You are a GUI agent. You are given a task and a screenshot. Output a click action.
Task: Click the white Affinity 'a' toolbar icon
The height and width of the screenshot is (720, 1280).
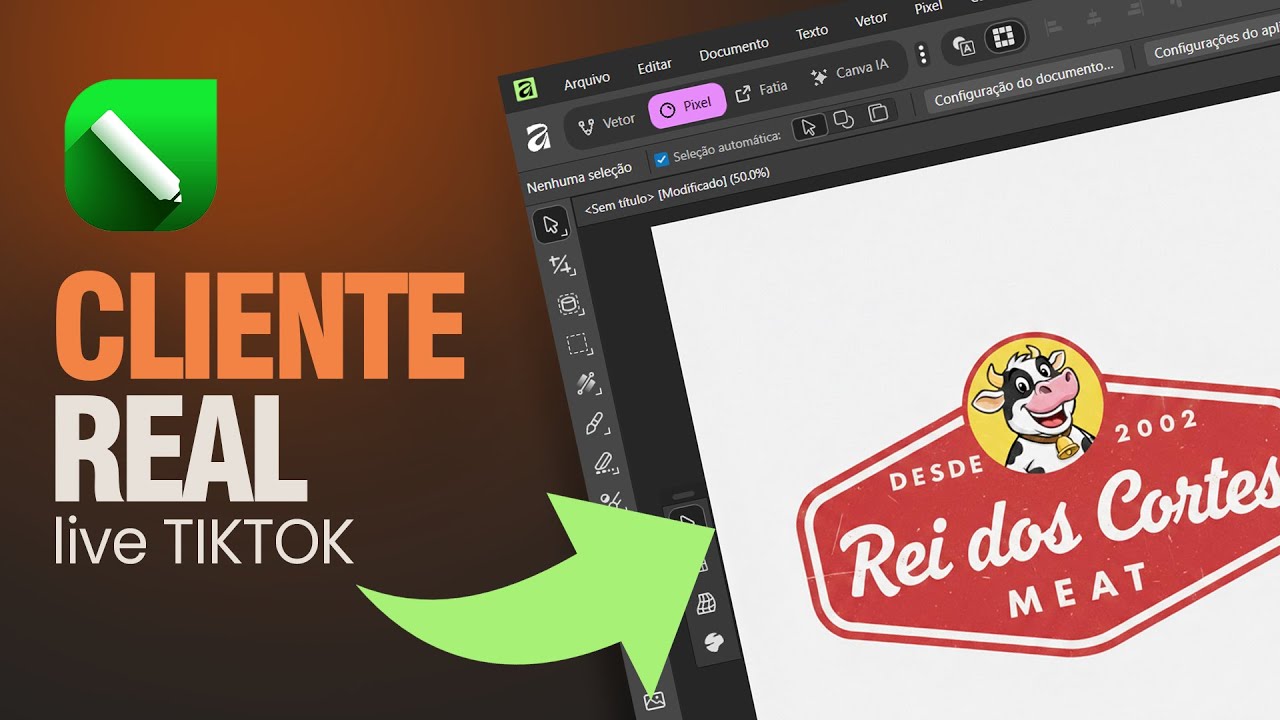point(538,137)
